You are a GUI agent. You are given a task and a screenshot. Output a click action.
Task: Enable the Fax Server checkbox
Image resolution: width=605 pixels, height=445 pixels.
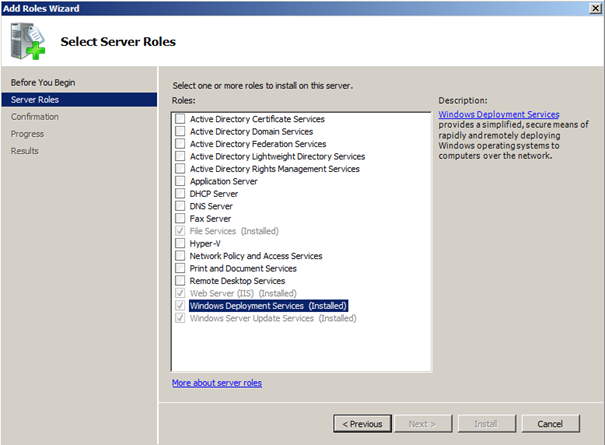coord(180,218)
